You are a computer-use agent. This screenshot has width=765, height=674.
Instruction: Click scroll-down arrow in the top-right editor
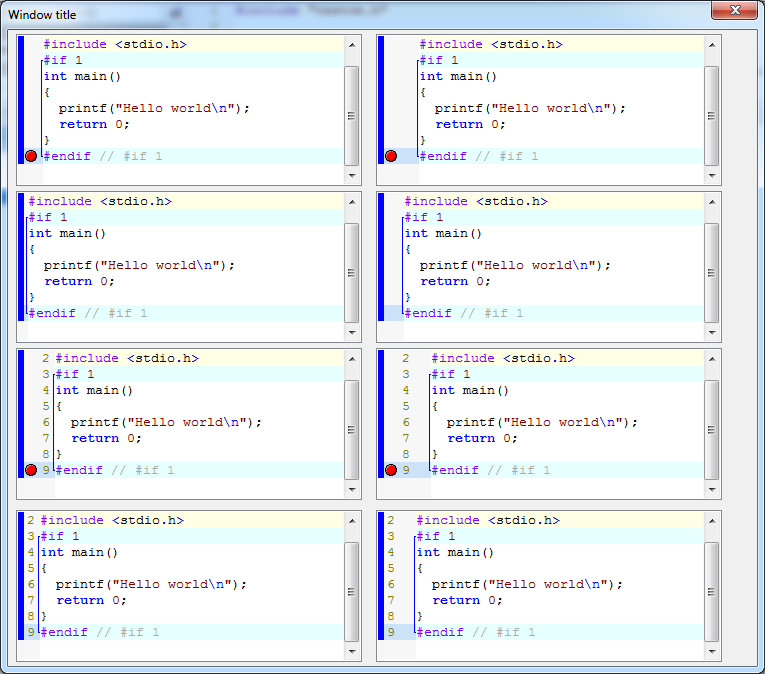coord(711,175)
